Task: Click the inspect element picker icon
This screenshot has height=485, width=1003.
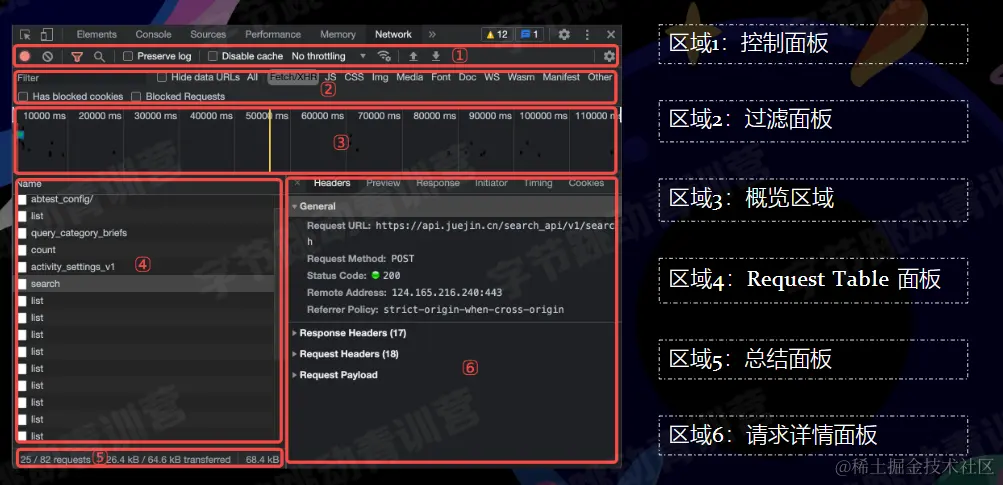Action: click(x=26, y=35)
